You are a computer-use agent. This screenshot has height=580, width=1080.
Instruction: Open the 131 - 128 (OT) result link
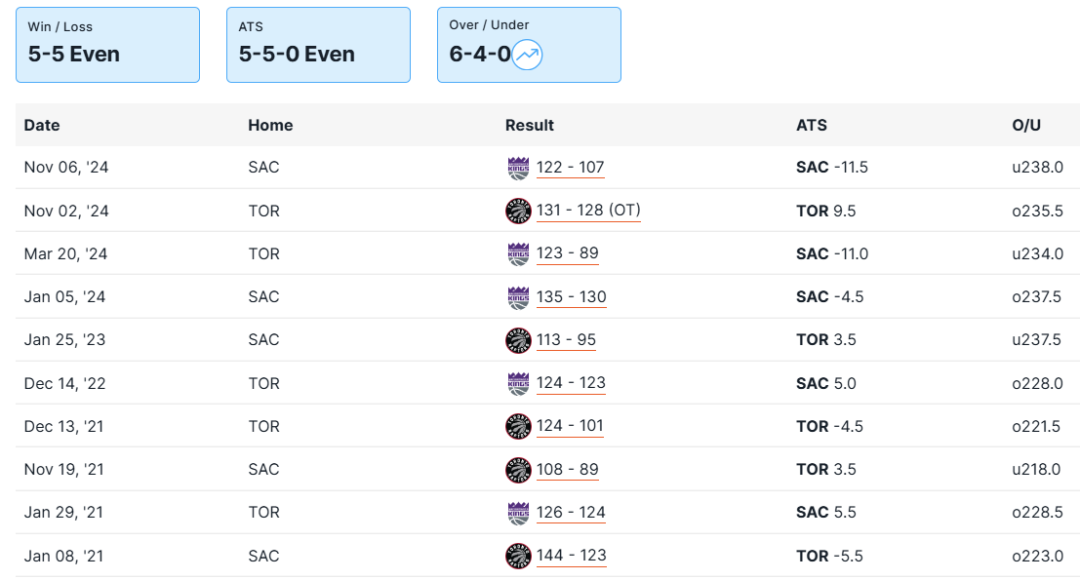click(588, 211)
